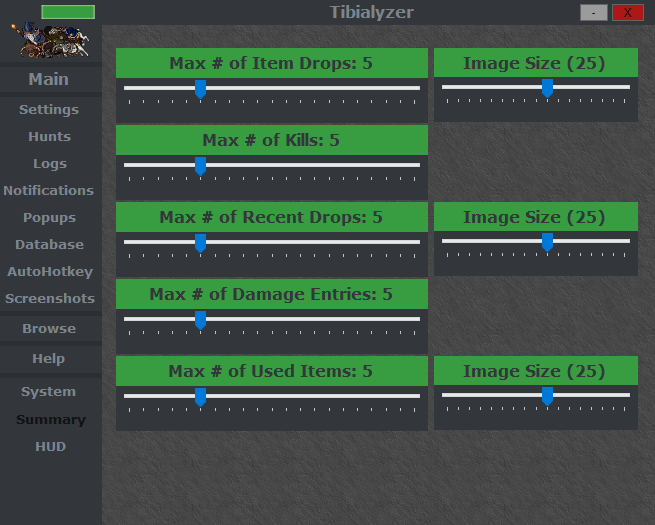Open the Settings page
Screen dimensions: 655x525
point(49,109)
